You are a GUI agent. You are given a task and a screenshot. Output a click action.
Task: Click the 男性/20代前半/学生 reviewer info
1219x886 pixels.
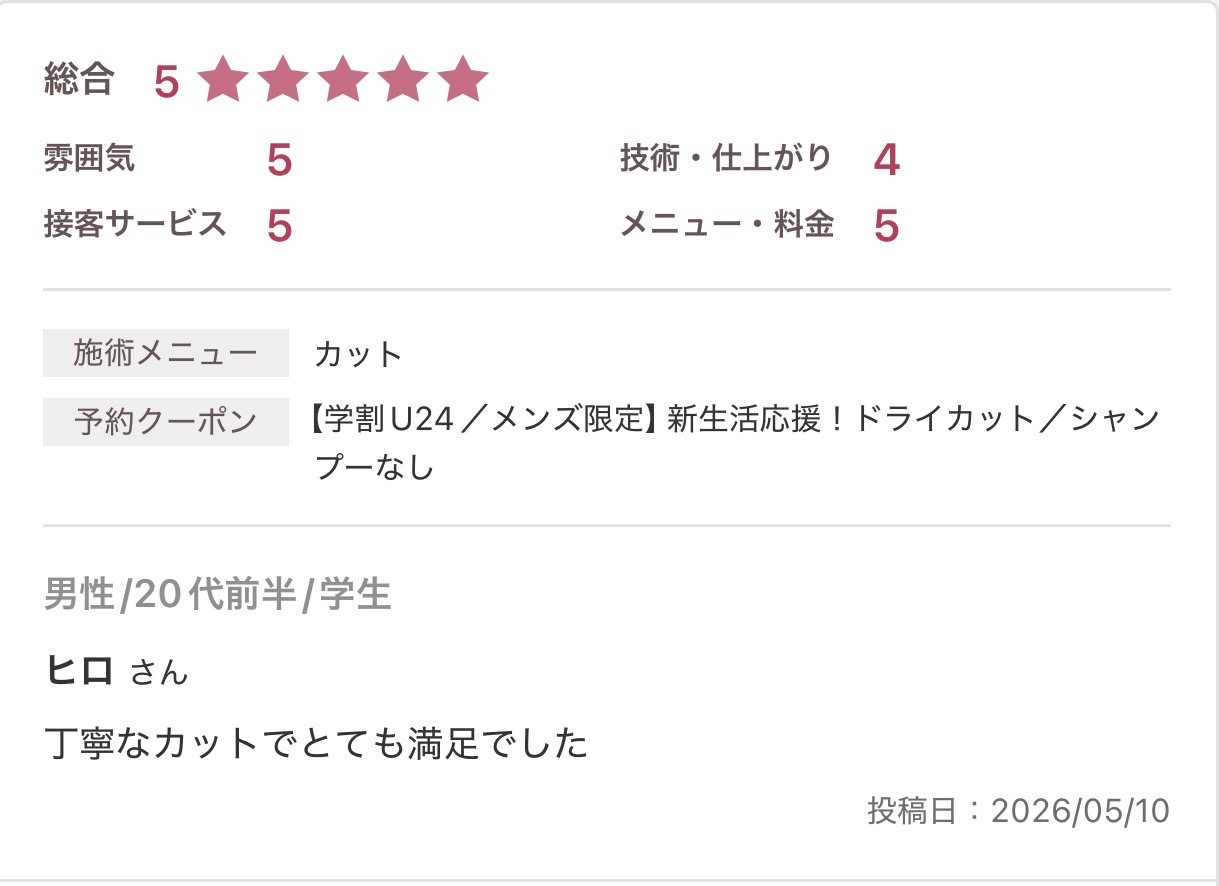click(217, 595)
